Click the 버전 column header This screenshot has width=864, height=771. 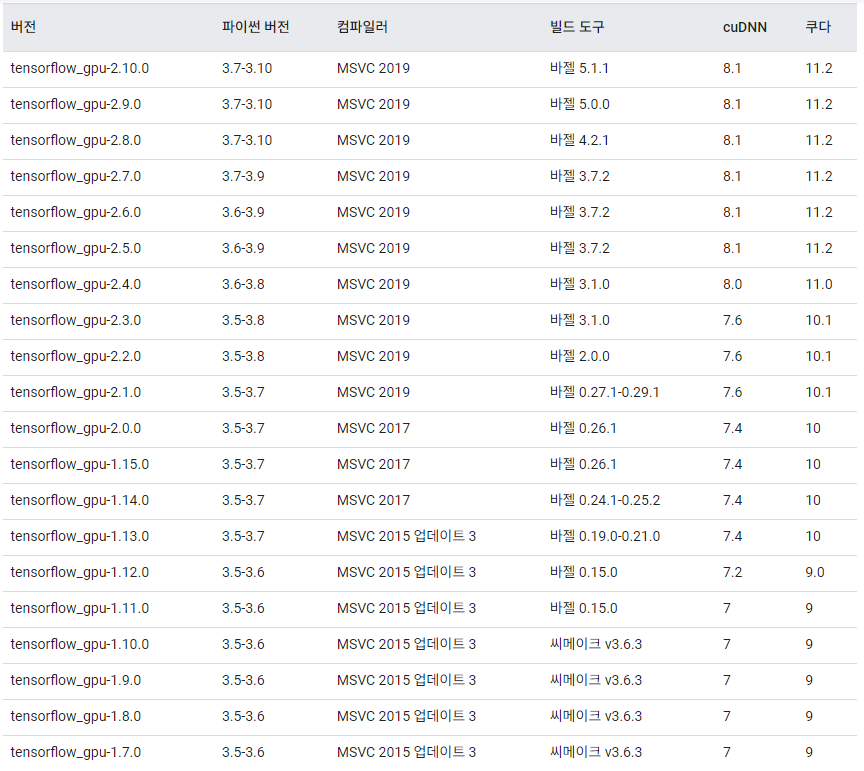tap(23, 27)
